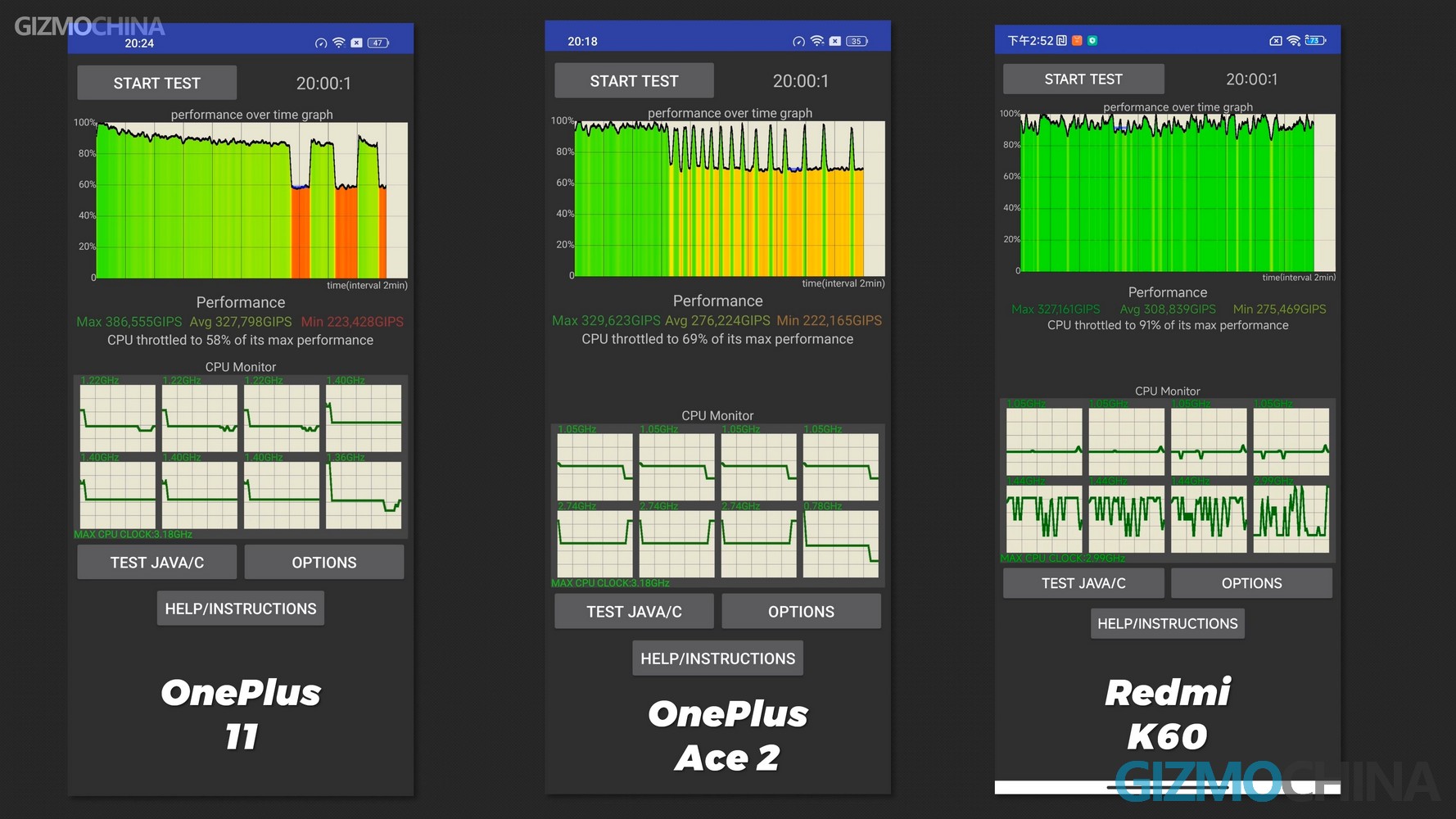Click the Wi-Fi icon in OnePlus Ace 2 status bar
This screenshot has width=1456, height=819.
click(816, 41)
